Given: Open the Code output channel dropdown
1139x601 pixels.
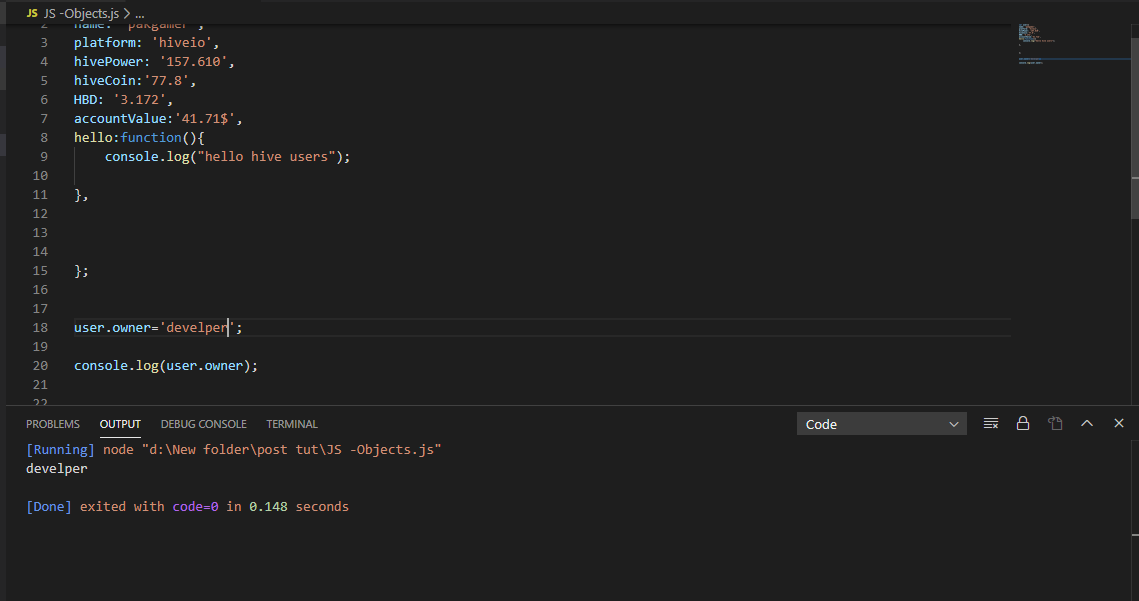Looking at the screenshot, I should point(881,424).
